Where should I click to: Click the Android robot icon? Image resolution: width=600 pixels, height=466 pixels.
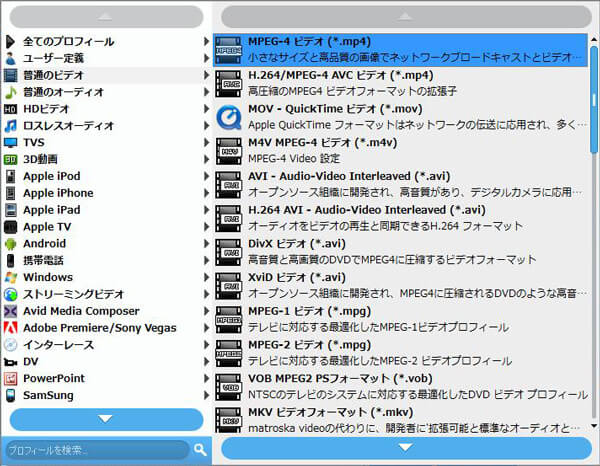[10, 244]
